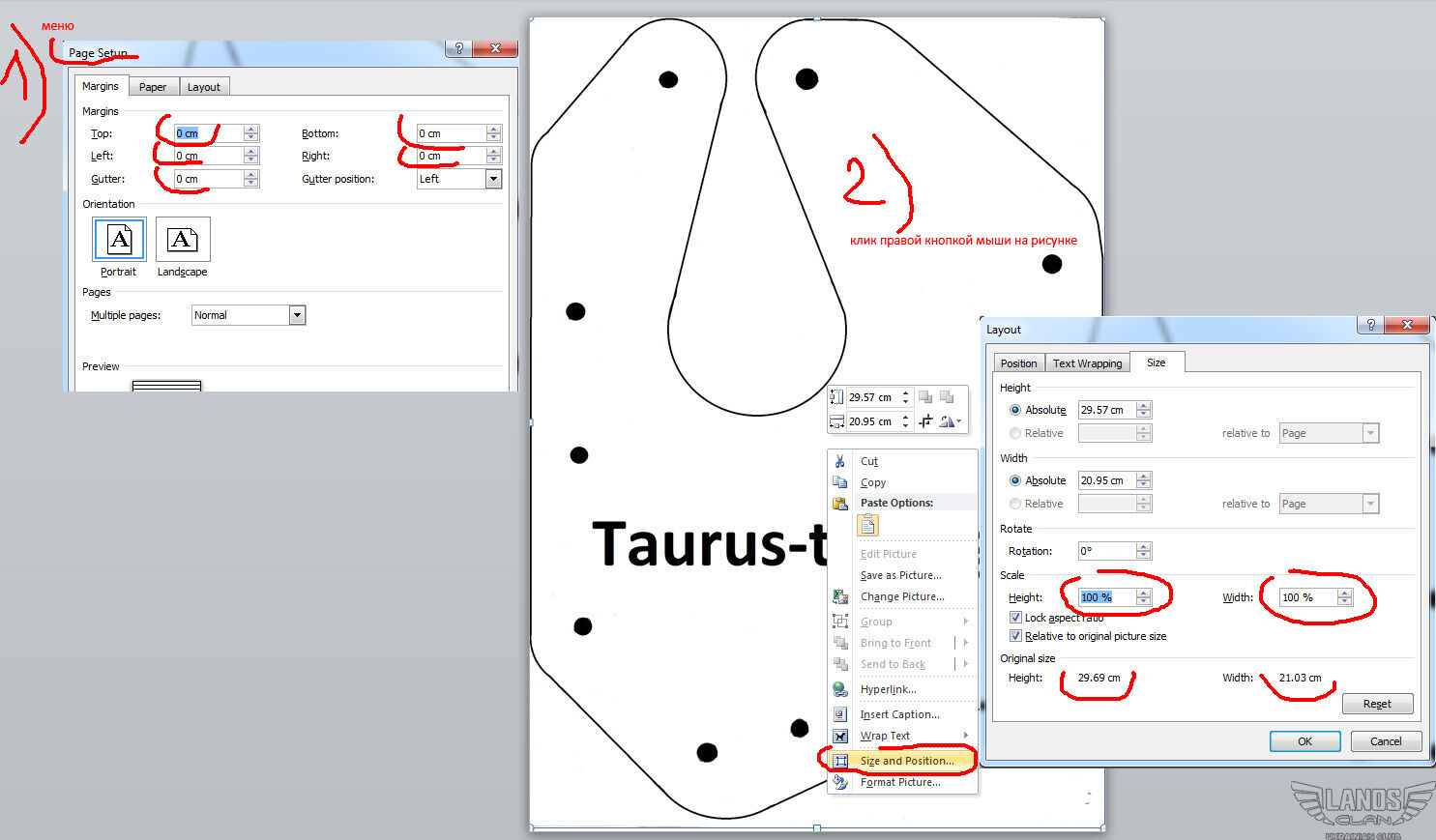1436x840 pixels.
Task: Select the Landscape orientation icon
Action: click(x=182, y=240)
